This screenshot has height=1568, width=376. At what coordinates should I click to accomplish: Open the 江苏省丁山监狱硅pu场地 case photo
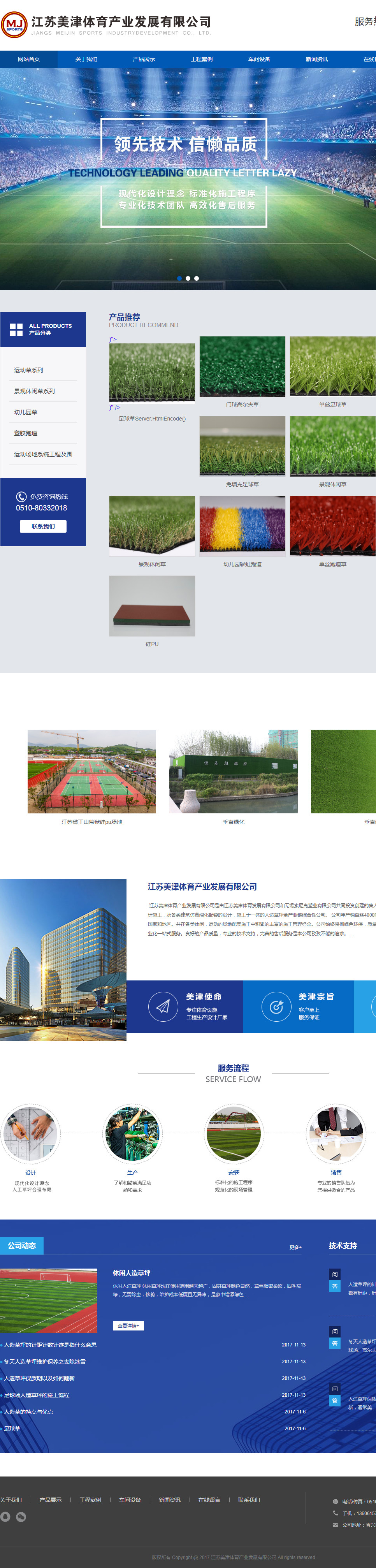tap(92, 771)
